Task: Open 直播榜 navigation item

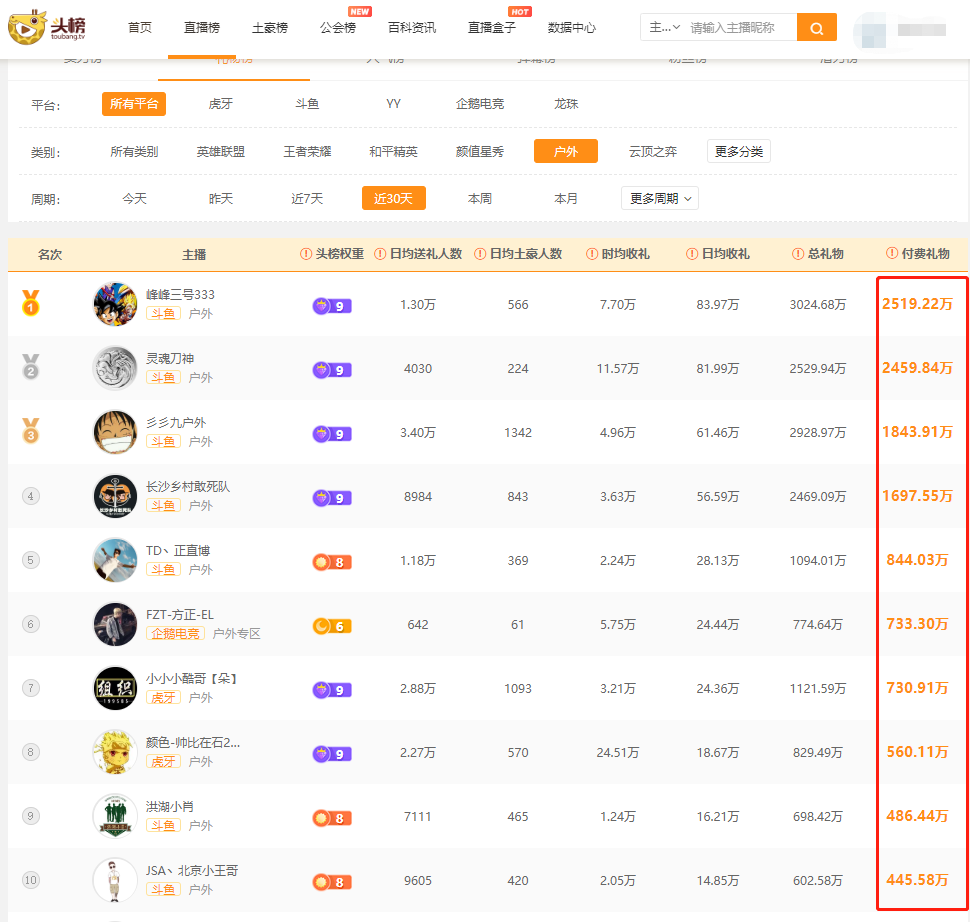Action: coord(202,28)
